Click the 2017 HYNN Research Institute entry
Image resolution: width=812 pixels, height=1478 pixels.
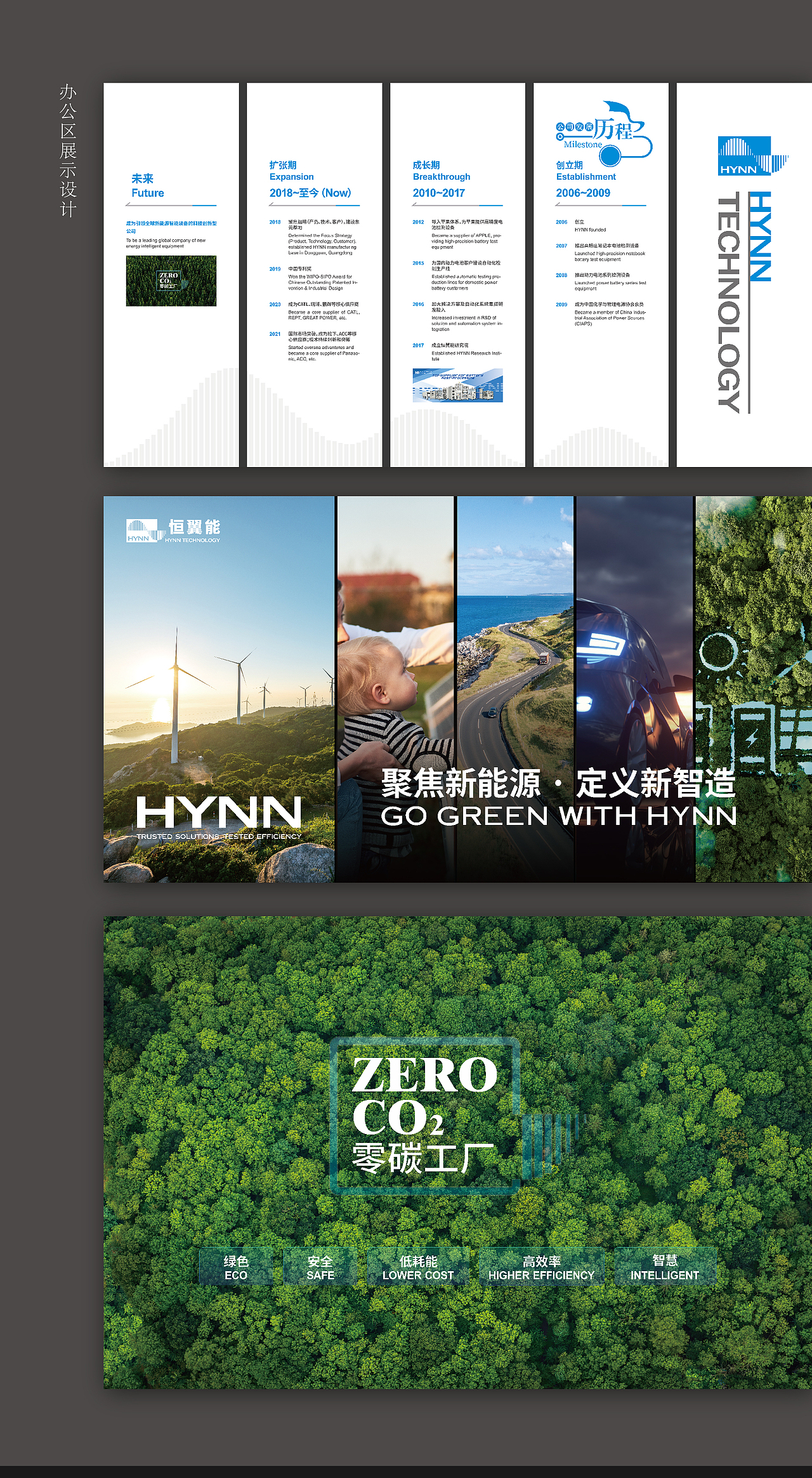click(x=457, y=352)
